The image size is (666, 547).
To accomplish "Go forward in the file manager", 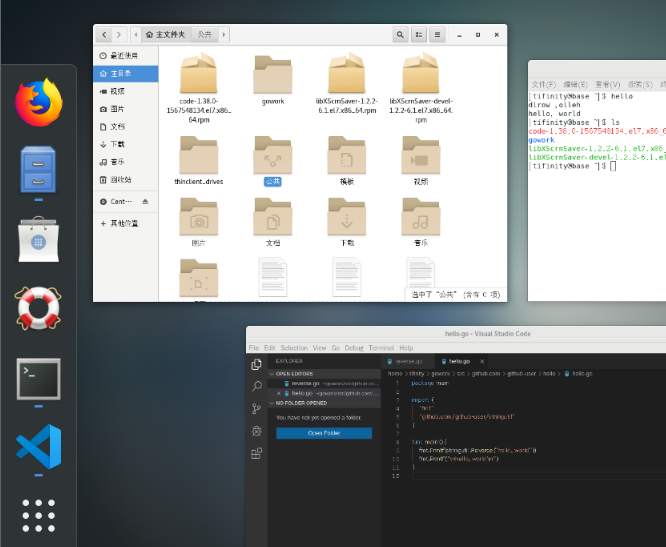I will click(x=119, y=34).
